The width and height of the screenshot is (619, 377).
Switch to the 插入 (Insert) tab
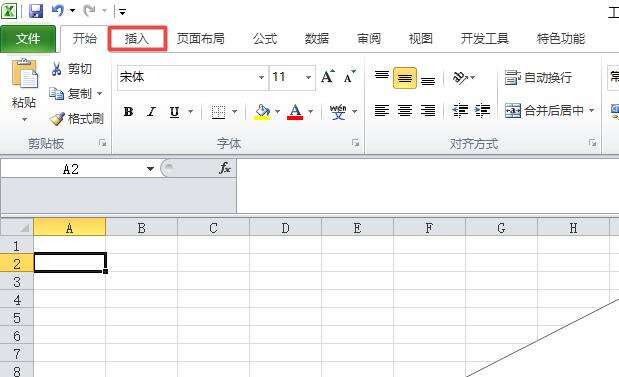[x=137, y=39]
